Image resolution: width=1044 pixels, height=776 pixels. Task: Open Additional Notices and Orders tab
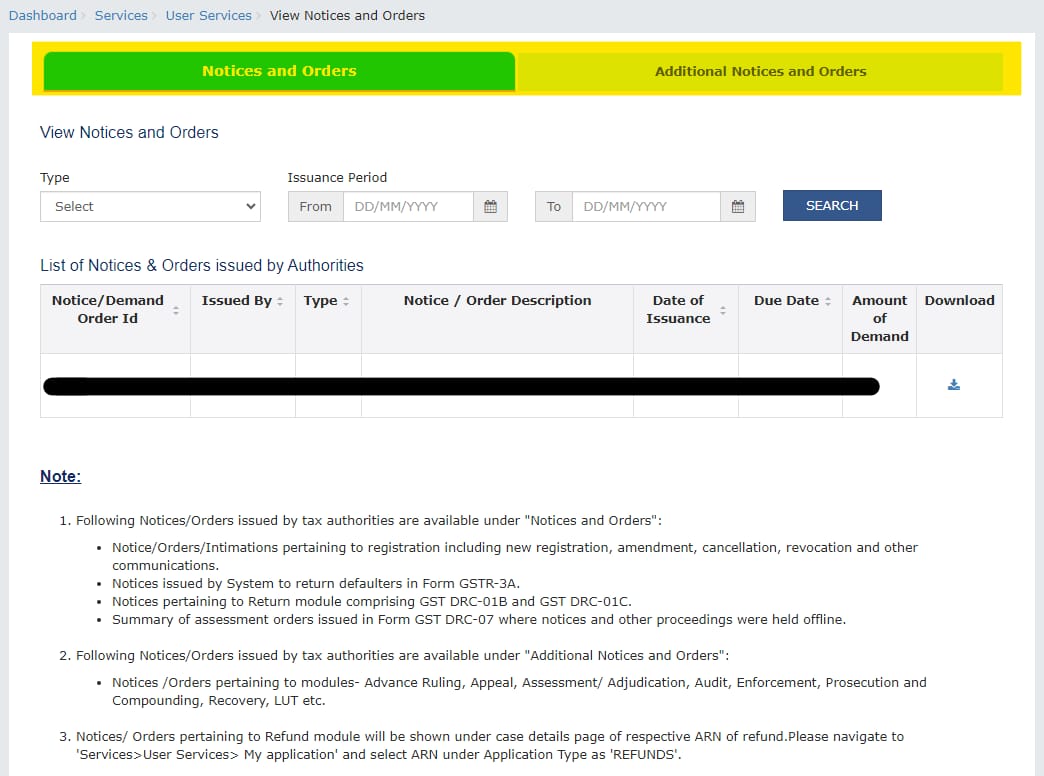tap(760, 71)
